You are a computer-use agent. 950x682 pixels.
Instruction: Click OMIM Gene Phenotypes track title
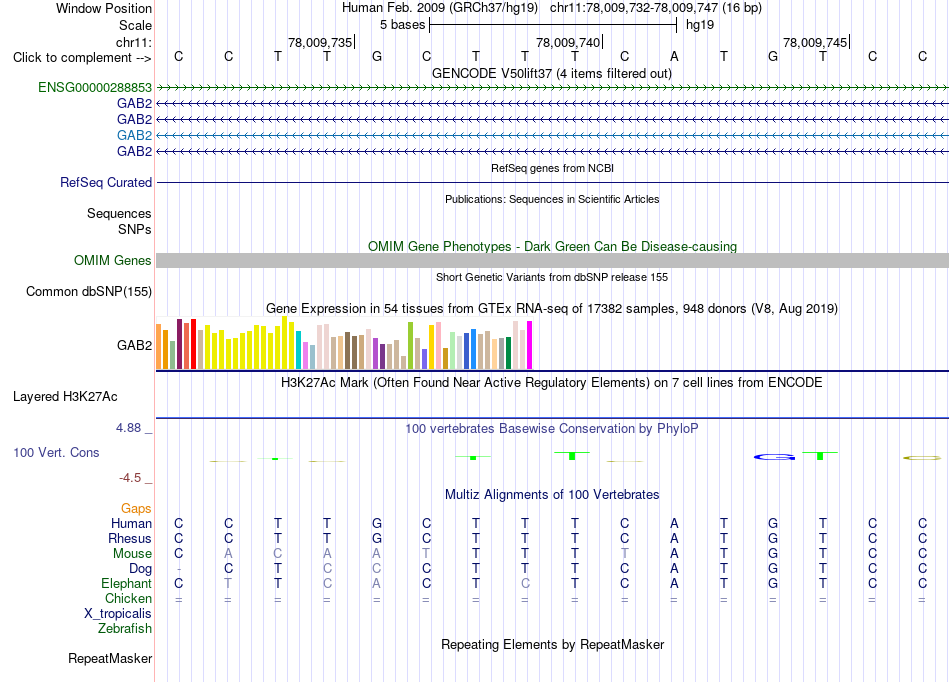click(553, 247)
